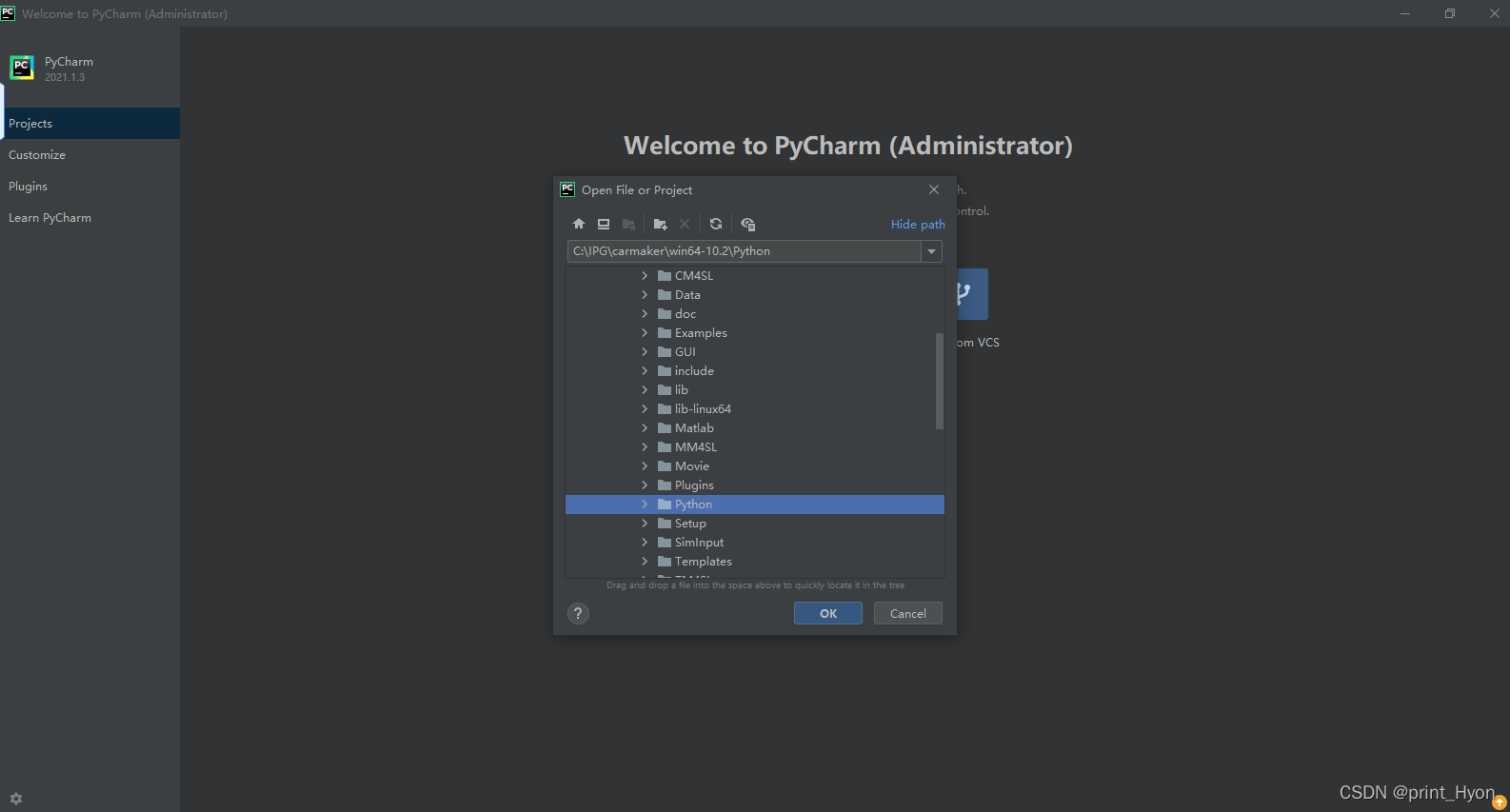Expand the GUI folder

(x=645, y=352)
